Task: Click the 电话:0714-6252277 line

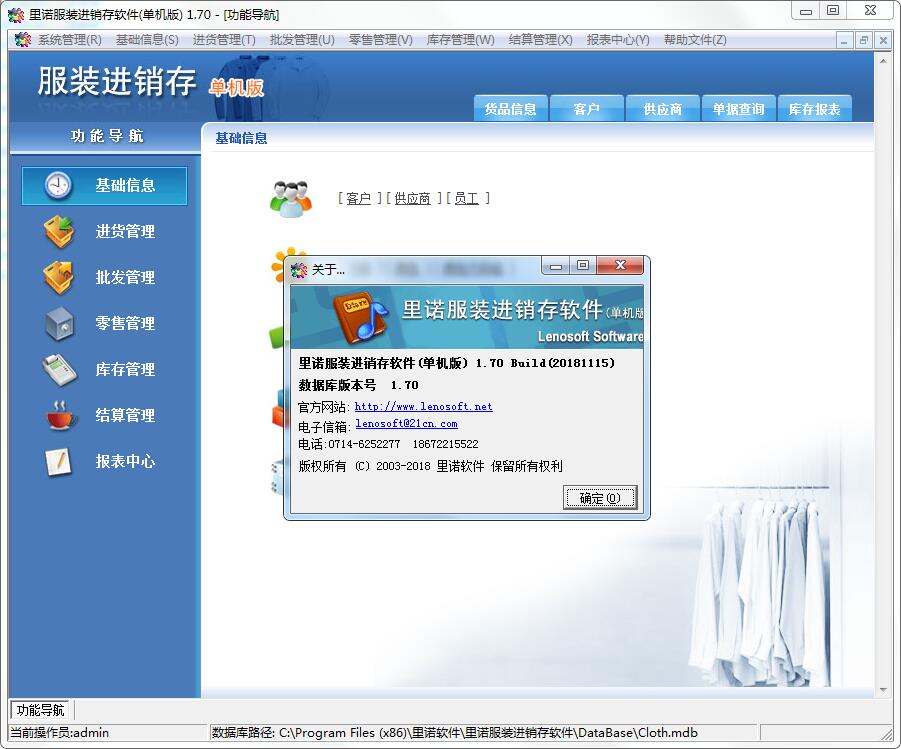Action: click(388, 444)
